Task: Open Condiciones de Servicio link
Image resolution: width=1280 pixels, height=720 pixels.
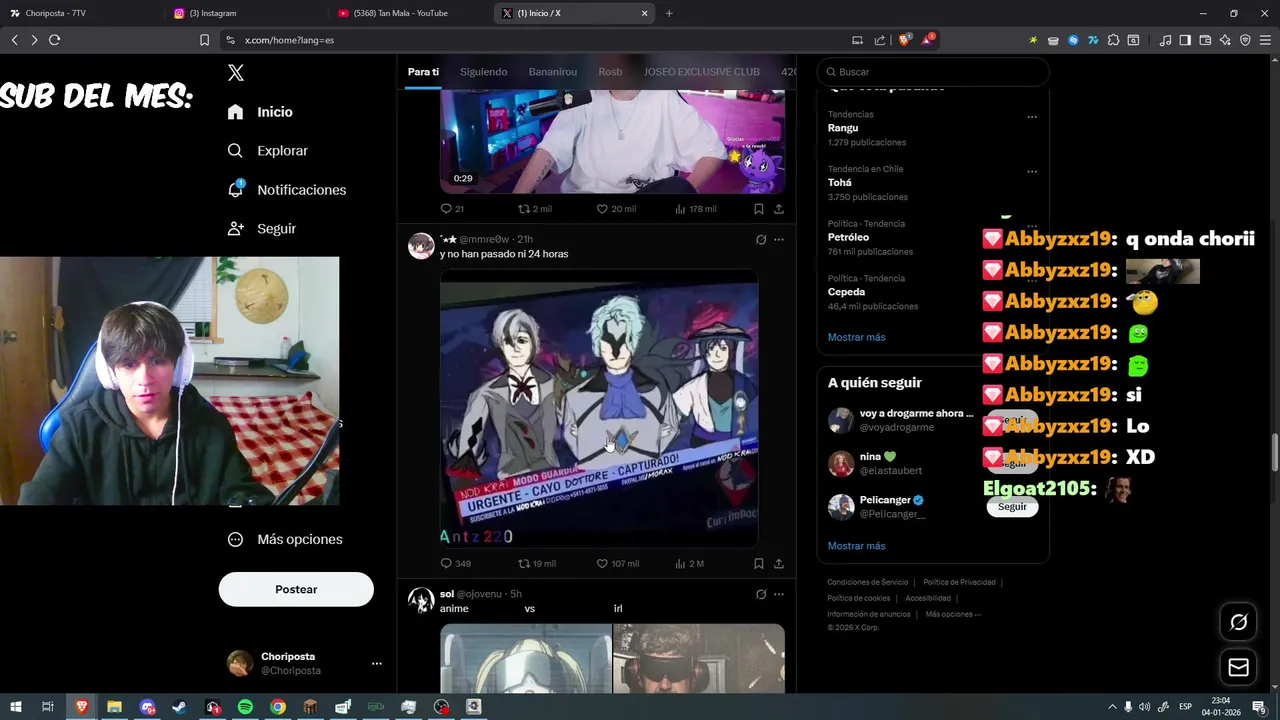Action: (x=867, y=582)
